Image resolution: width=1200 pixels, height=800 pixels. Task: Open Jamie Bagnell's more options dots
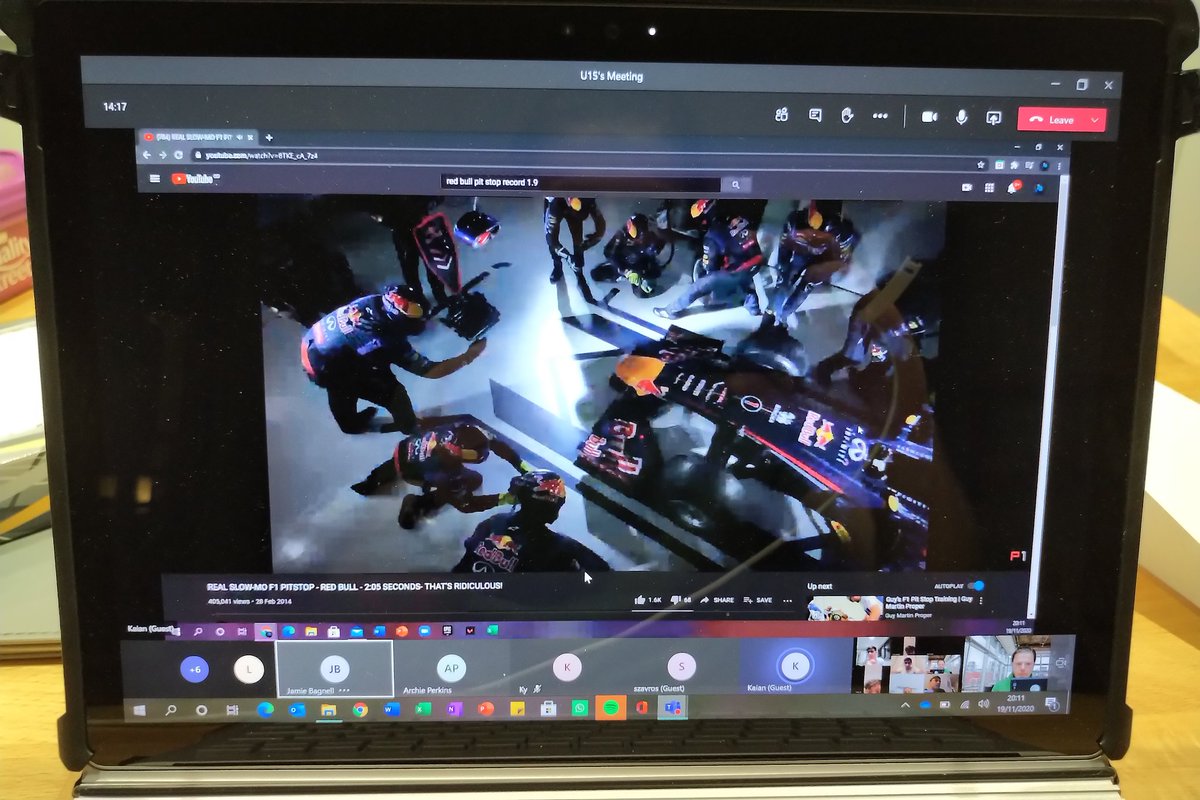(x=344, y=690)
